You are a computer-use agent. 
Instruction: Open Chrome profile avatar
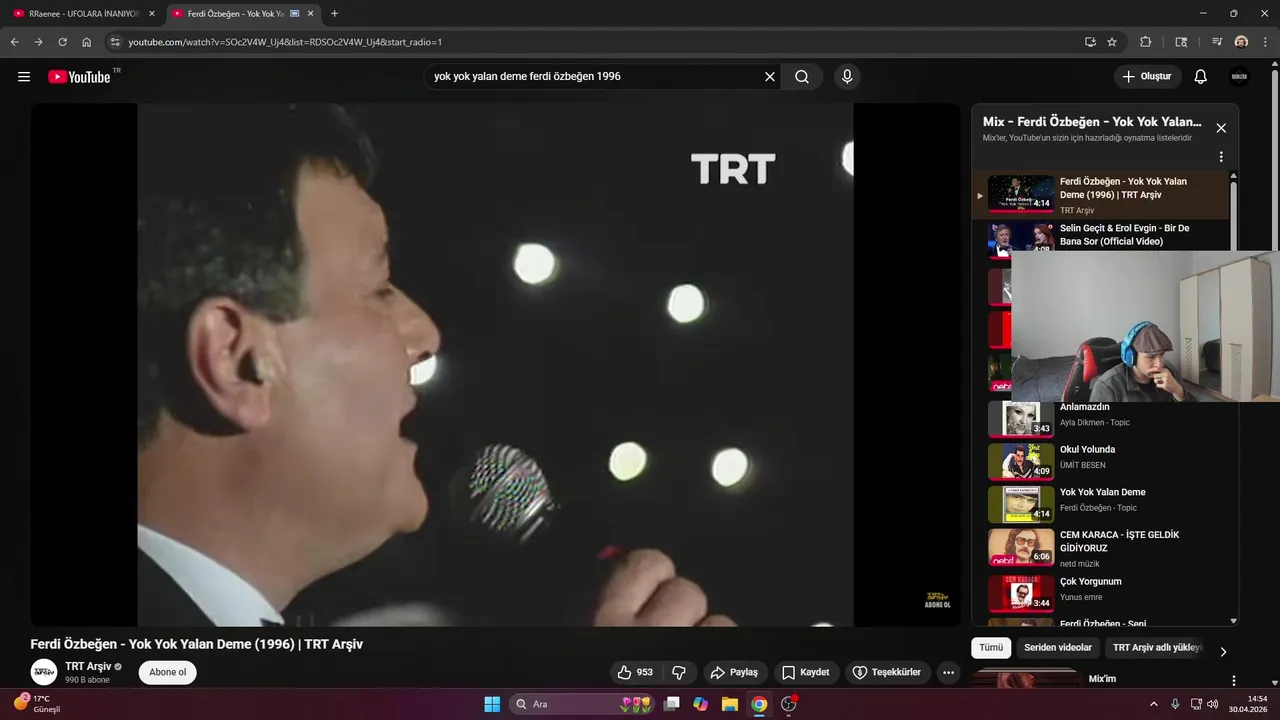tap(1241, 42)
